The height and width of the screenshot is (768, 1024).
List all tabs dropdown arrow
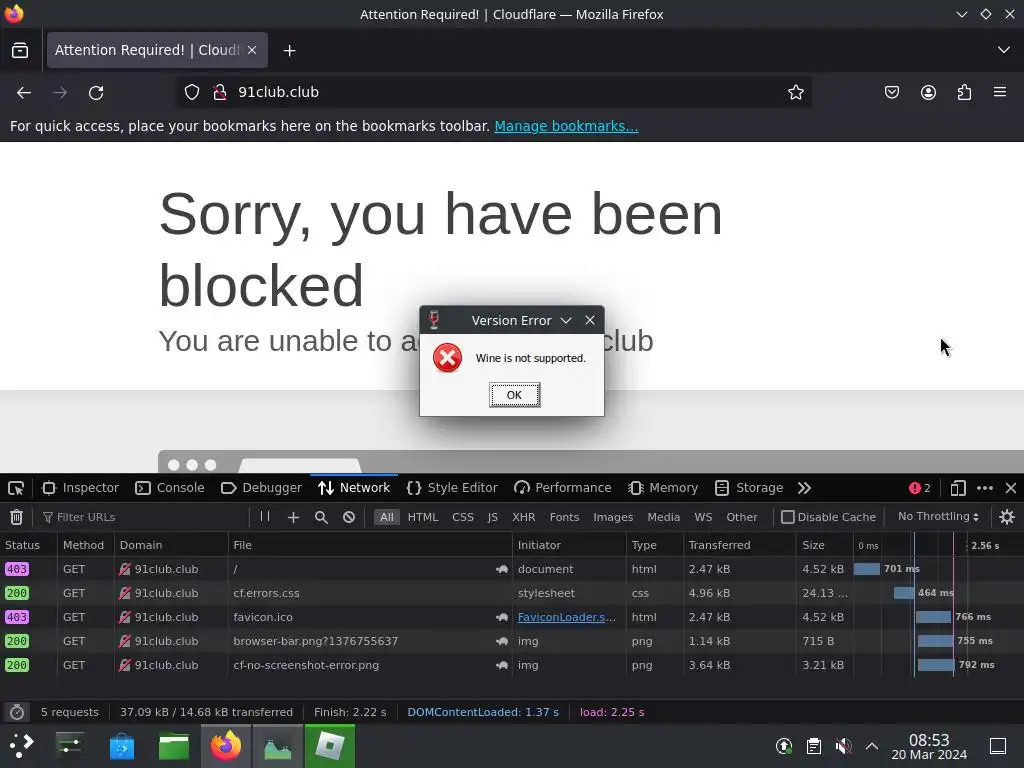point(1004,50)
